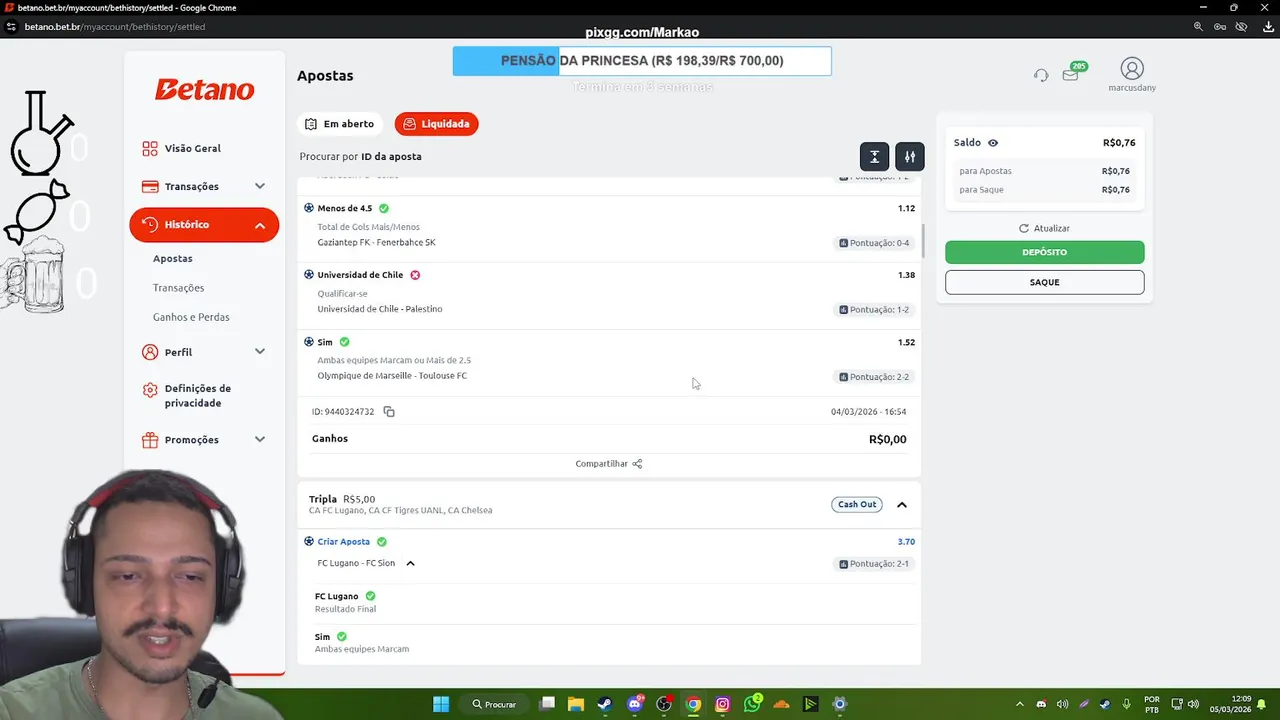Click taskbar Procurar search box
This screenshot has height=720, width=1280.
[x=495, y=704]
